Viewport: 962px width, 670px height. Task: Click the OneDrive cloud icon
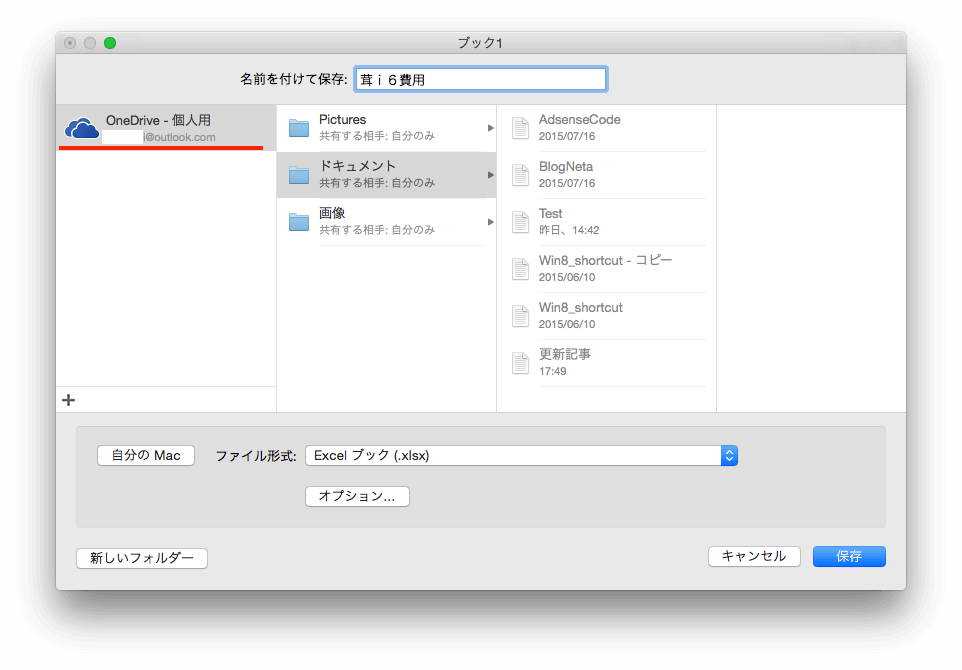pos(82,128)
